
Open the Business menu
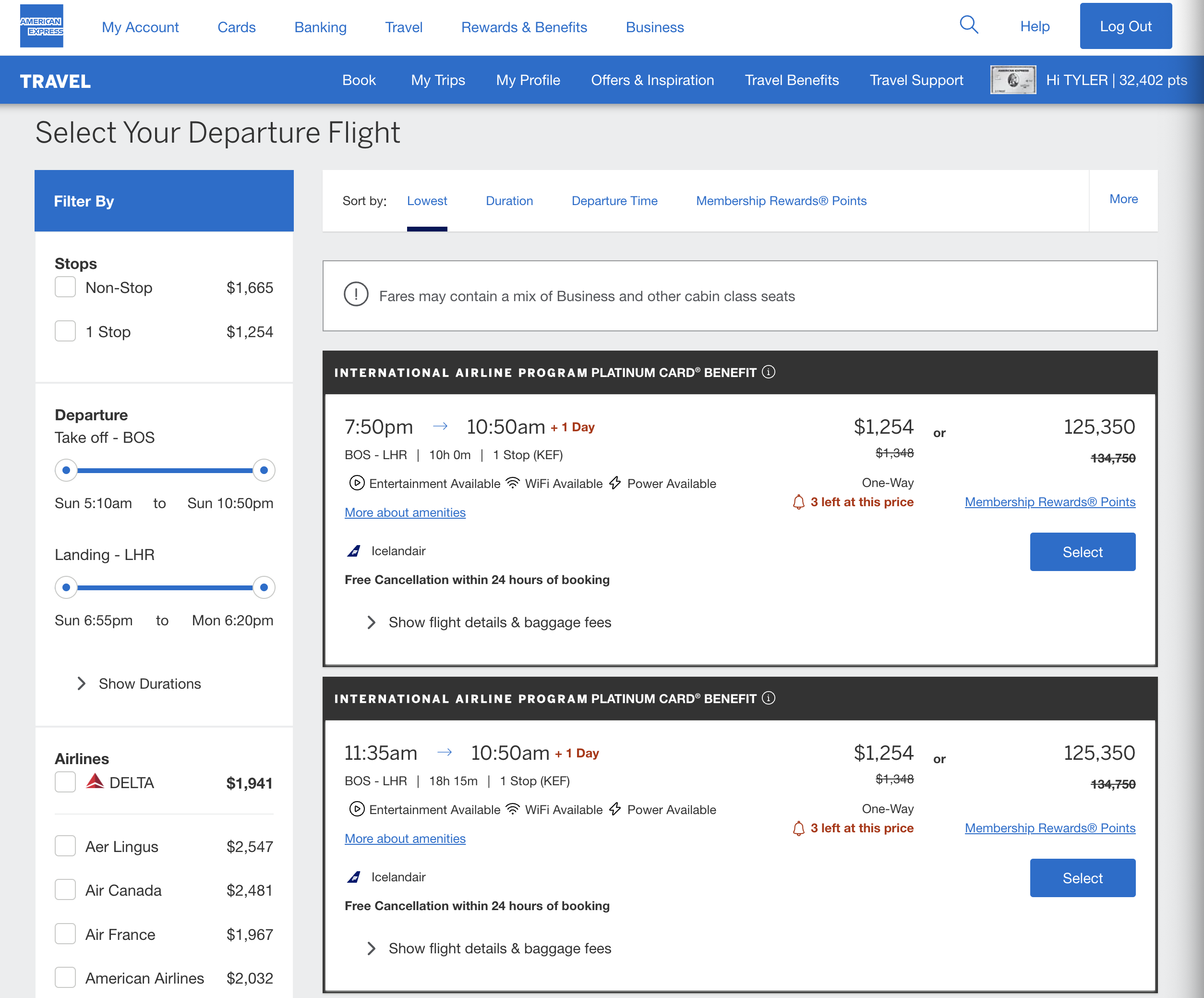coord(655,27)
